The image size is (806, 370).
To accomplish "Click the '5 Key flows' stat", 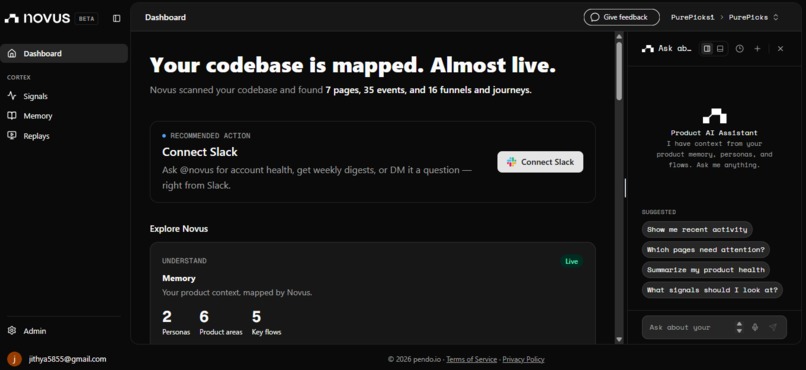I will tap(266, 323).
